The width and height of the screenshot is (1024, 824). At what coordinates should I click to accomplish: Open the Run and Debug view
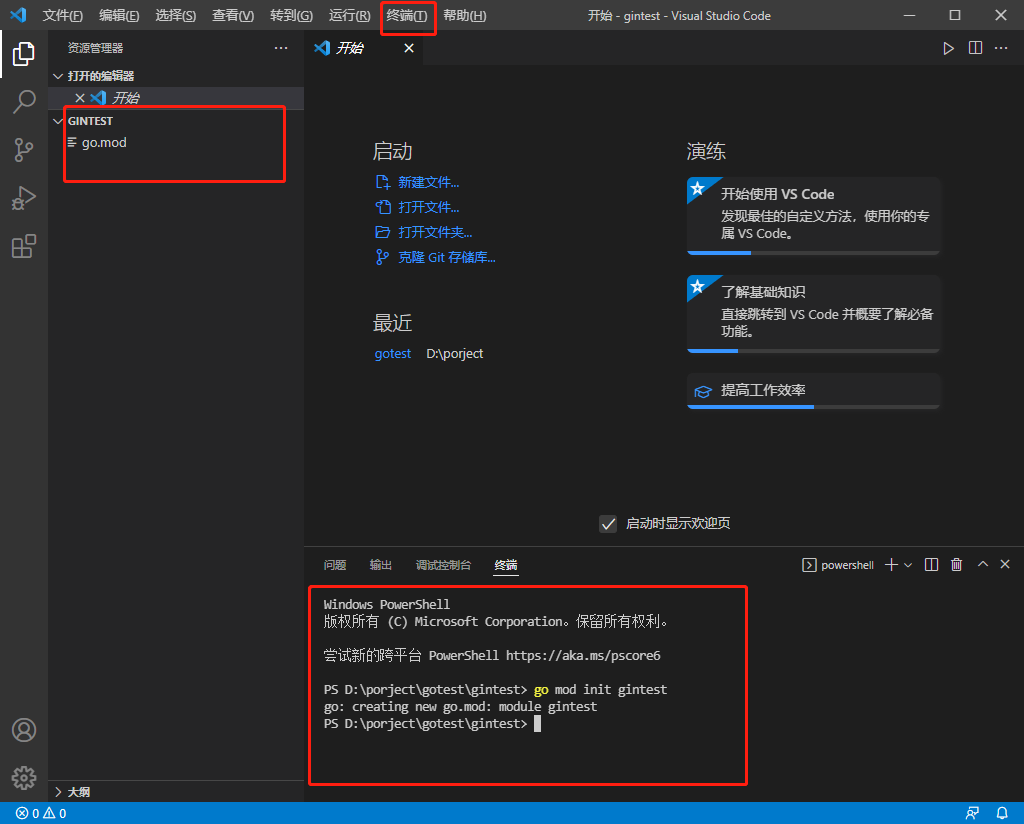click(24, 198)
